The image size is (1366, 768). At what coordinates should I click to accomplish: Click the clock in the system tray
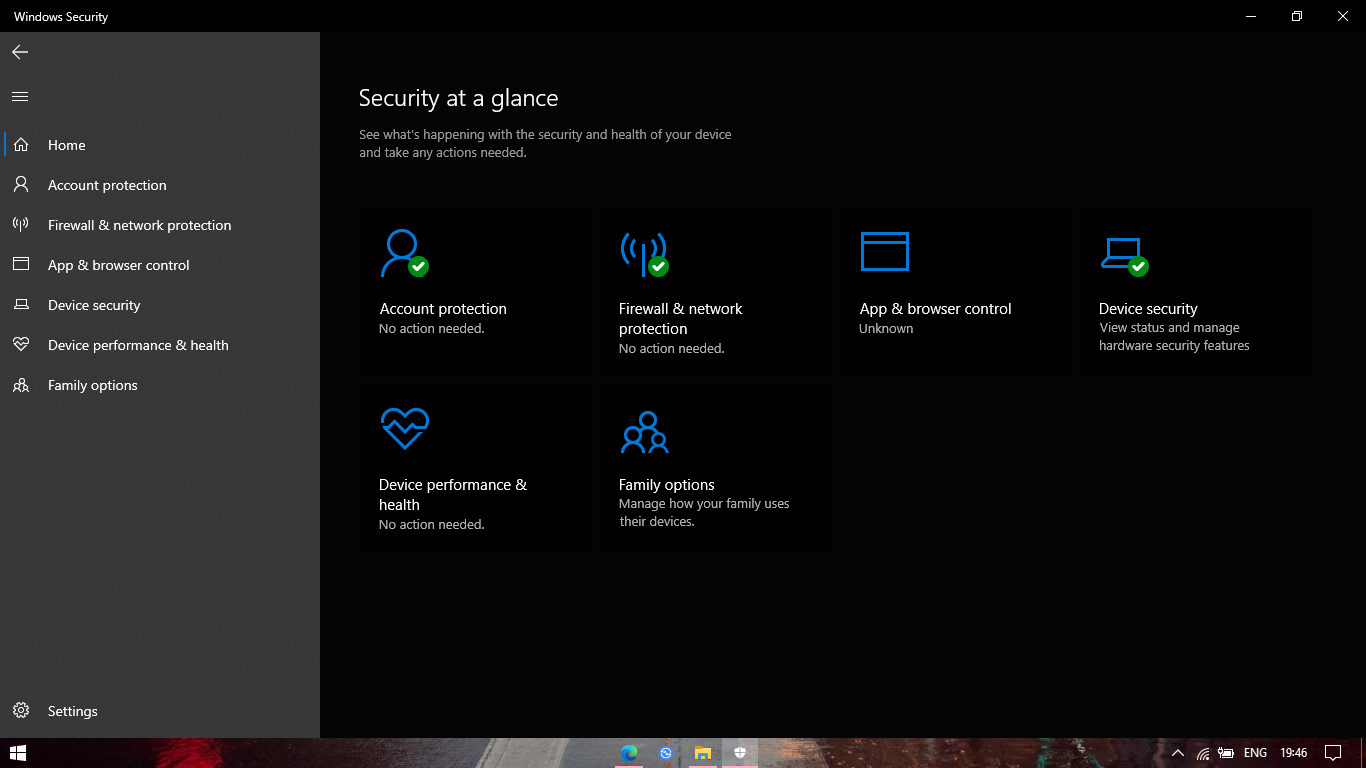click(1293, 752)
